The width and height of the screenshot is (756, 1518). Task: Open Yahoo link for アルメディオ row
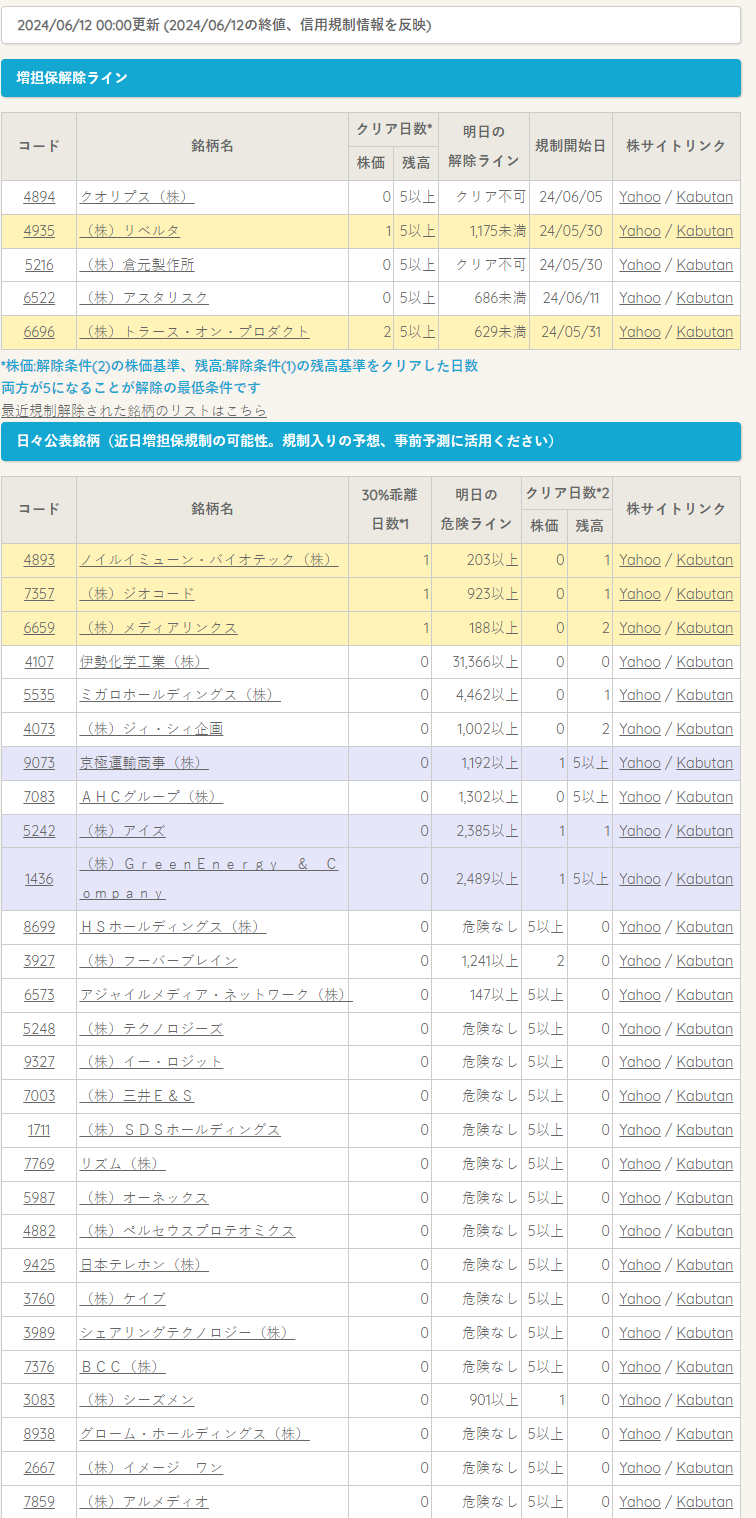click(x=640, y=1502)
